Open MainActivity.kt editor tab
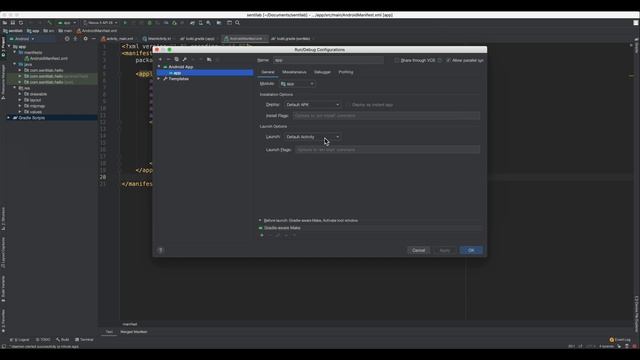The width and height of the screenshot is (640, 360). click(157, 39)
